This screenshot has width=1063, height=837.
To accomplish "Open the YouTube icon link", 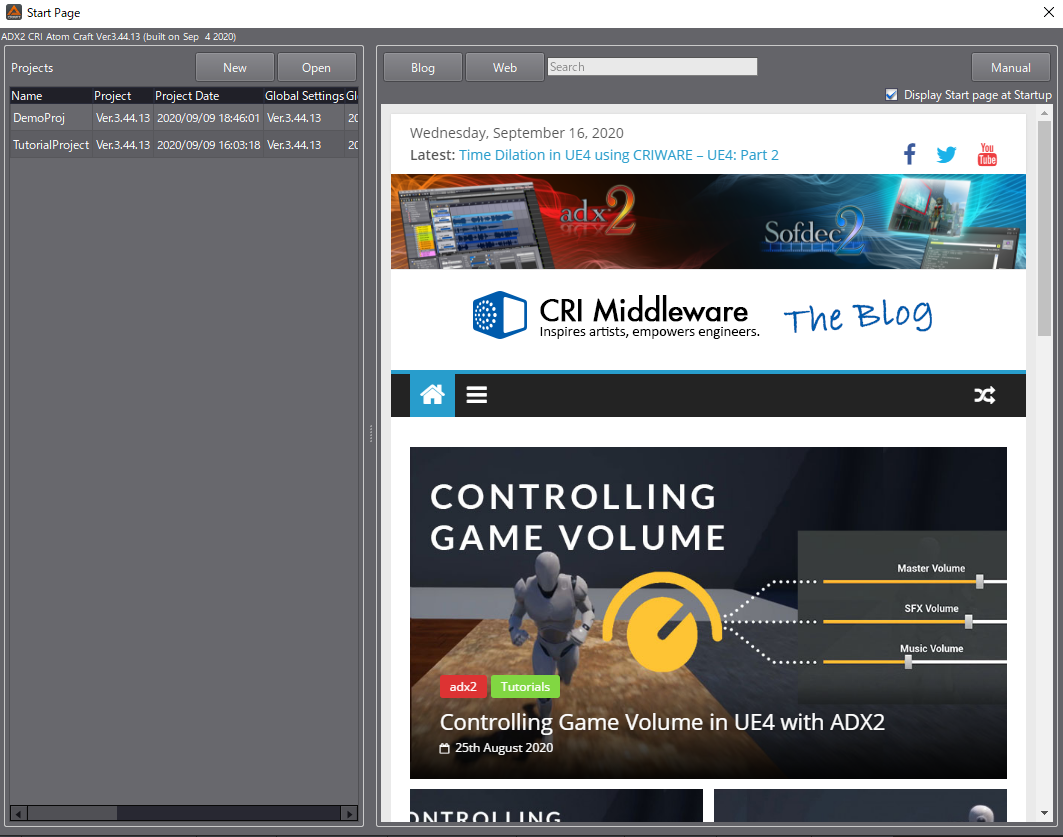I will point(987,154).
